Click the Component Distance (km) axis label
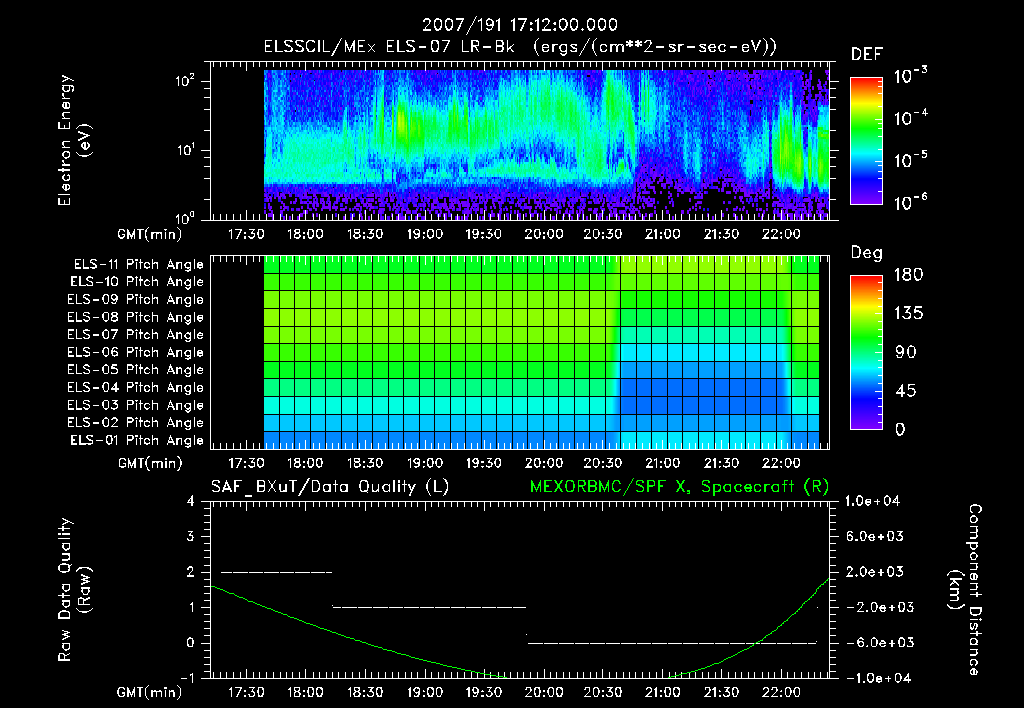The width and height of the screenshot is (1024, 708). [965, 590]
